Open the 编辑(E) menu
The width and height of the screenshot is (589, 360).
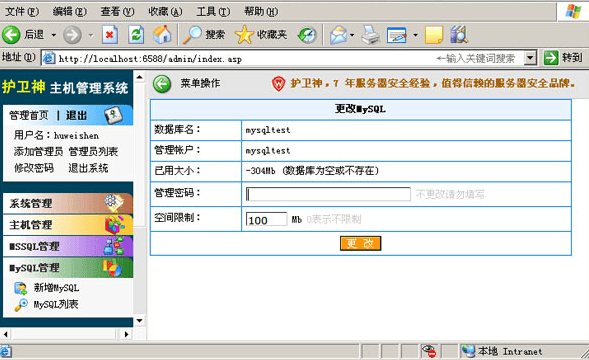[x=69, y=12]
